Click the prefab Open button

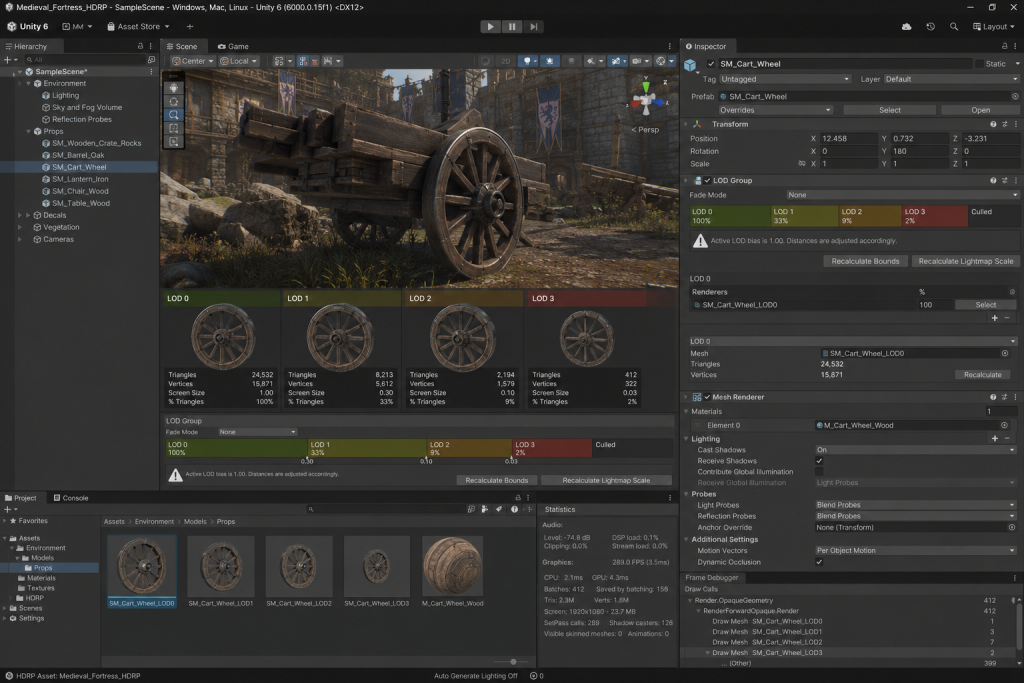980,110
